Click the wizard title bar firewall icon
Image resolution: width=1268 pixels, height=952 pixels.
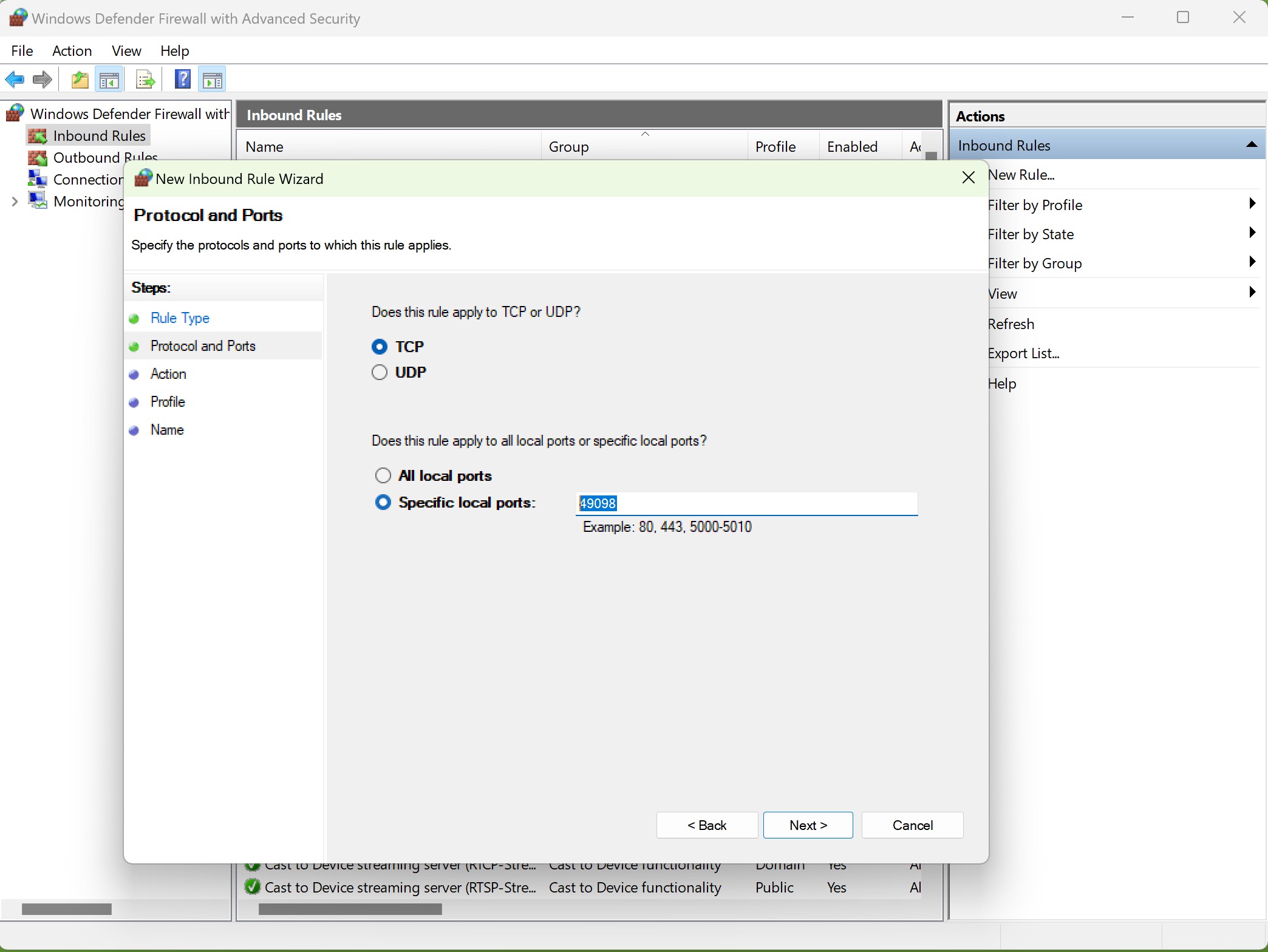pos(143,178)
